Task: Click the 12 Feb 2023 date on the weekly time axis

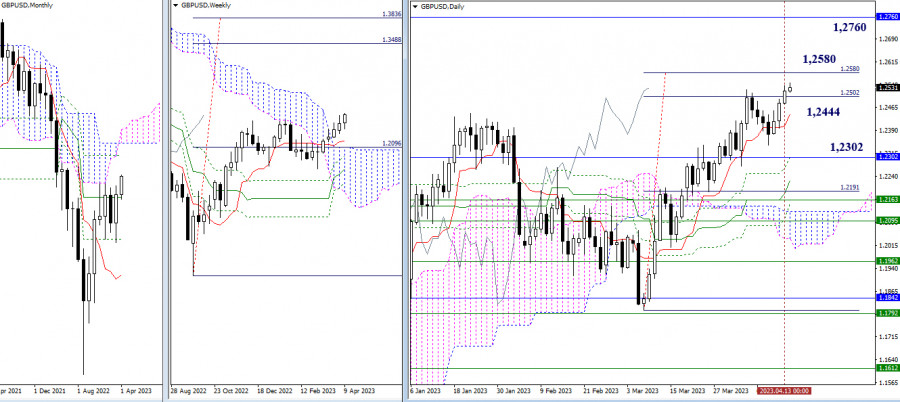Action: click(x=316, y=391)
